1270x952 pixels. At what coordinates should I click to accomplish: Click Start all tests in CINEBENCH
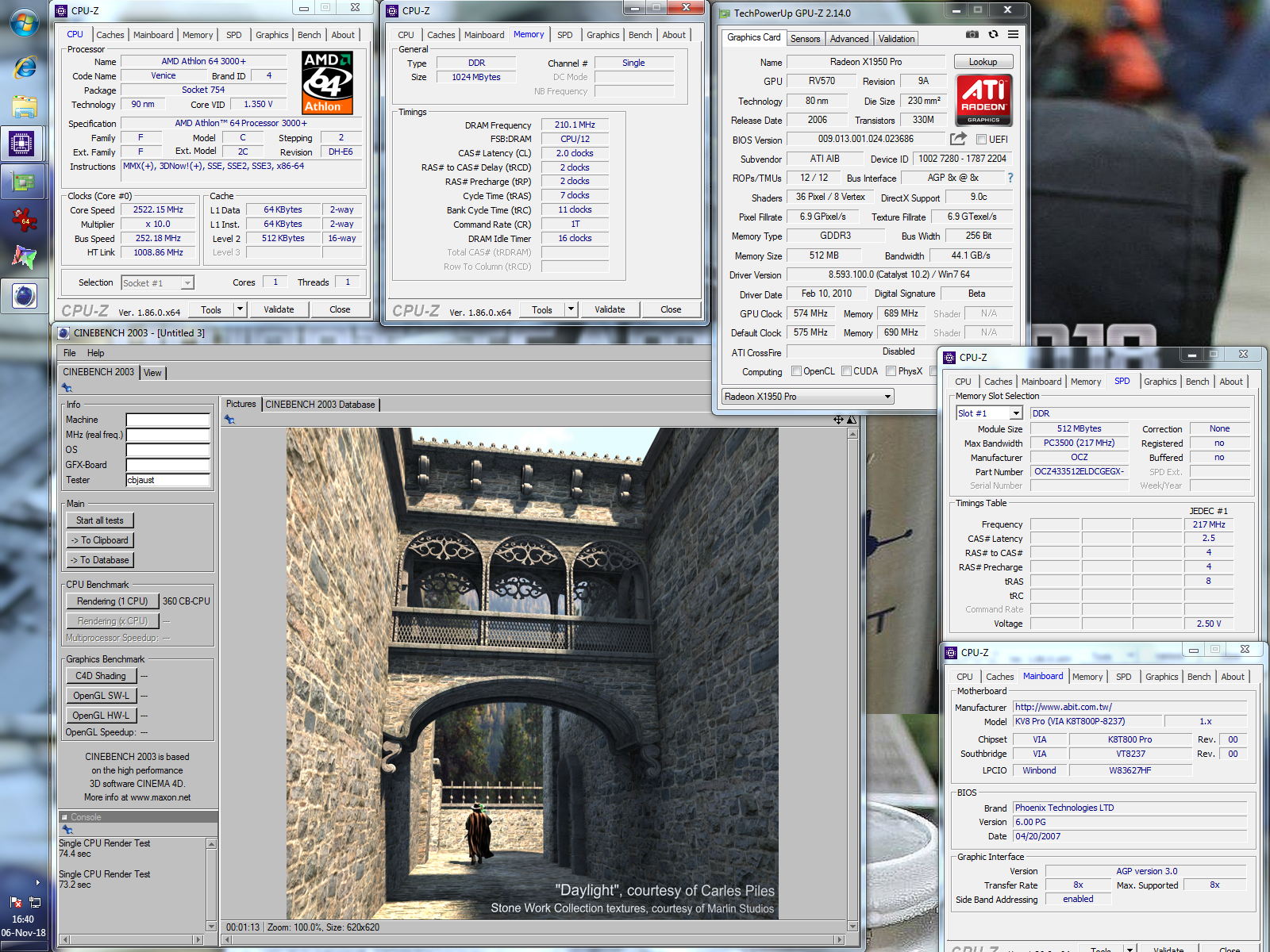point(100,520)
